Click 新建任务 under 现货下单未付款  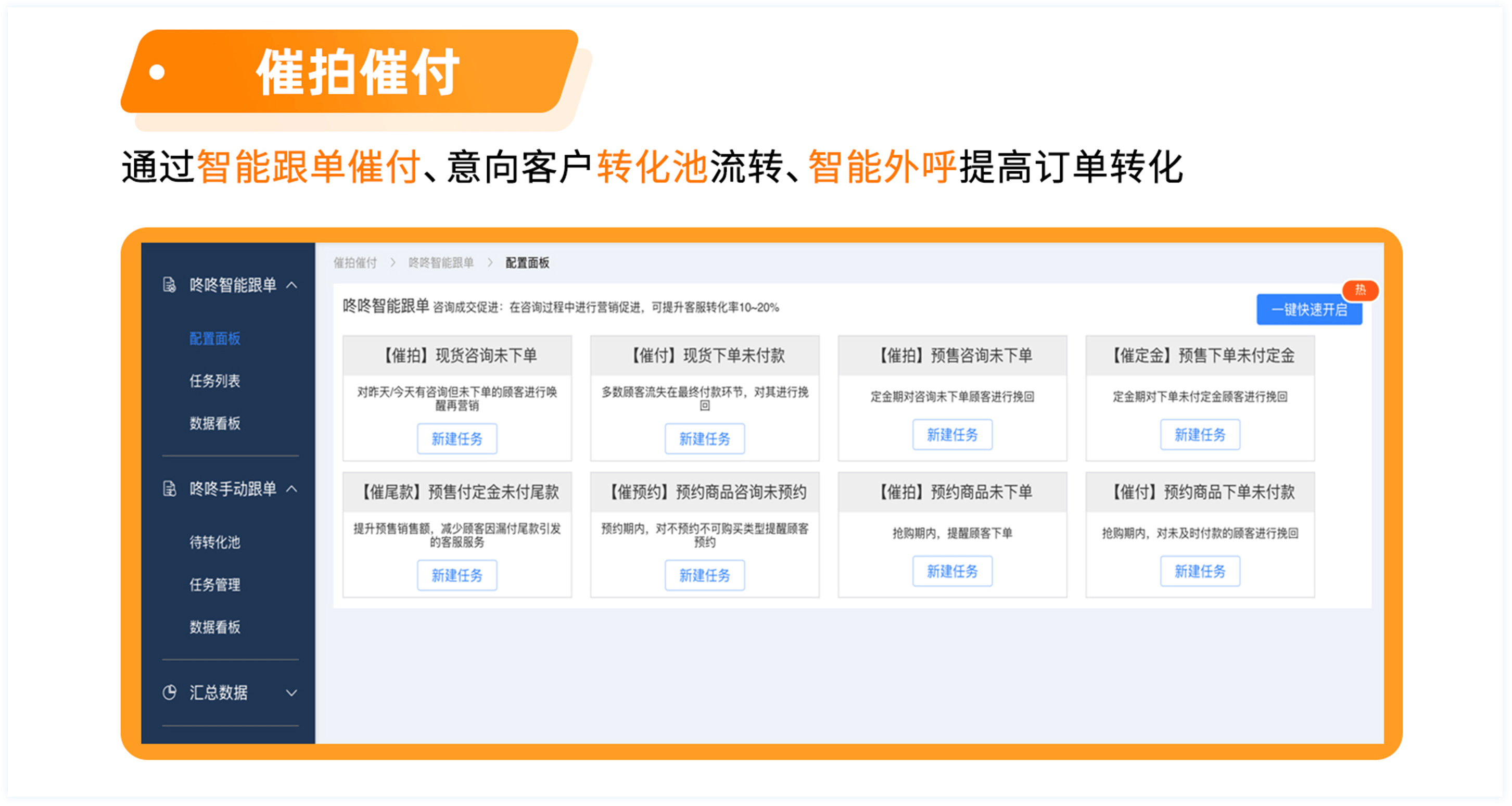(704, 438)
